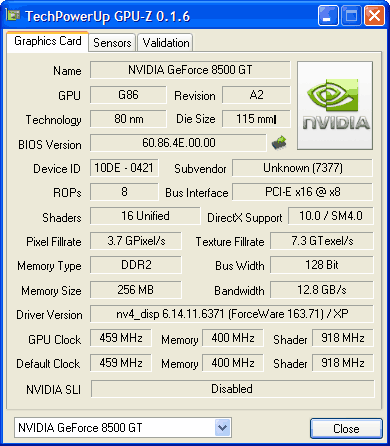Click the Memory Type value DDR2
Screen dimensions: 390x446
coord(136,265)
